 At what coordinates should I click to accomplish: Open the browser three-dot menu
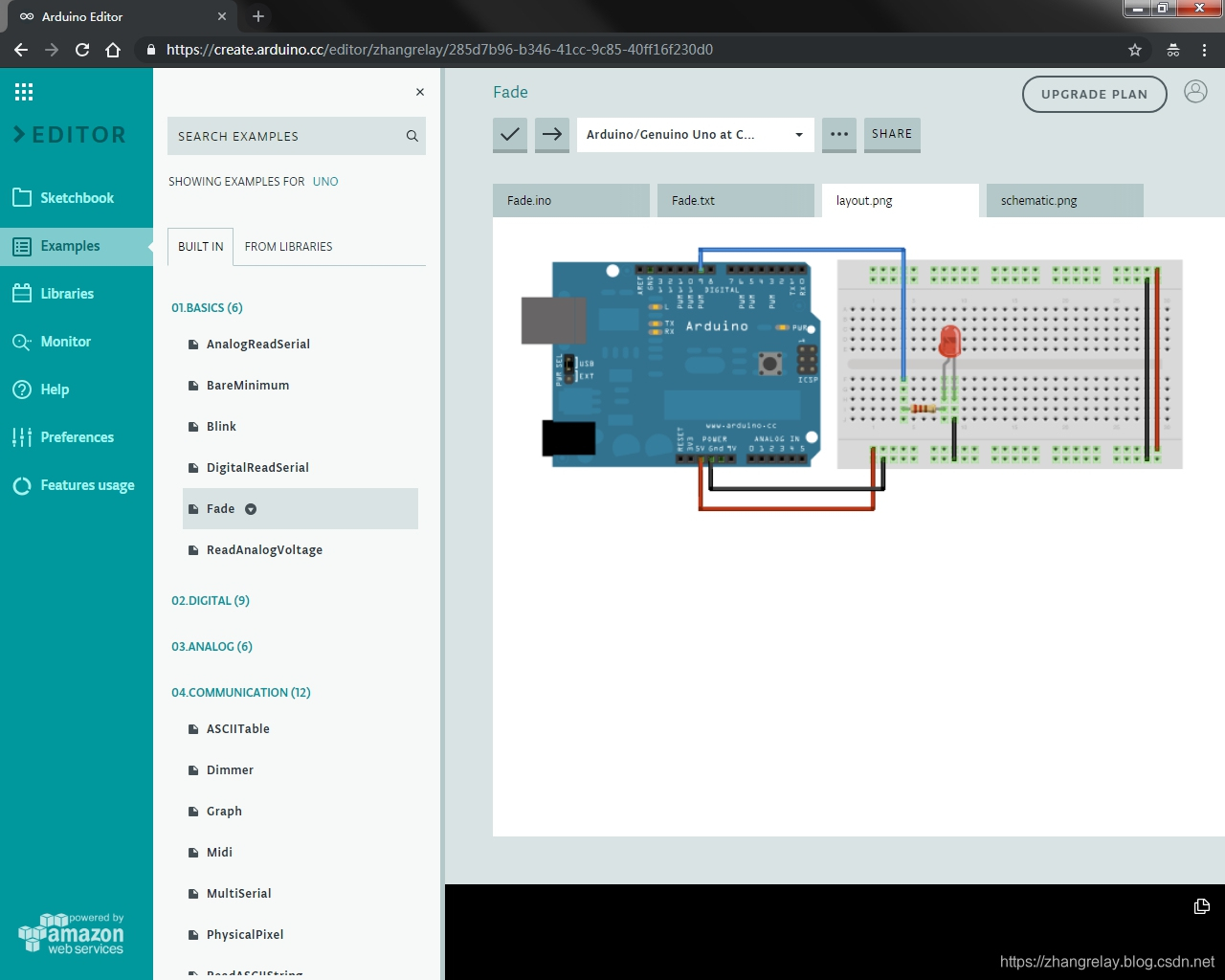tap(1204, 50)
